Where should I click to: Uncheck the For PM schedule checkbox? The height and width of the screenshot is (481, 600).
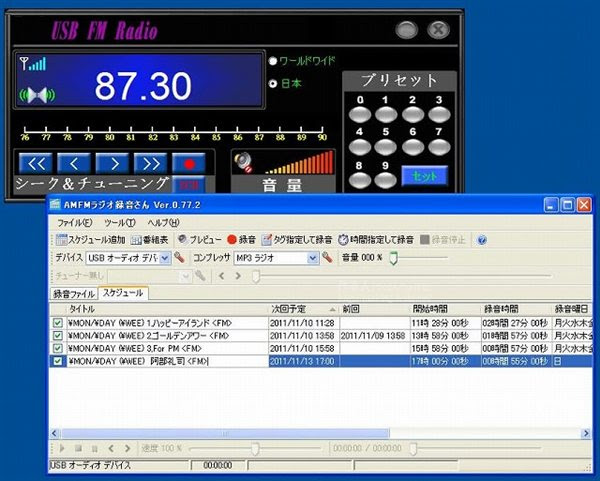(58, 349)
